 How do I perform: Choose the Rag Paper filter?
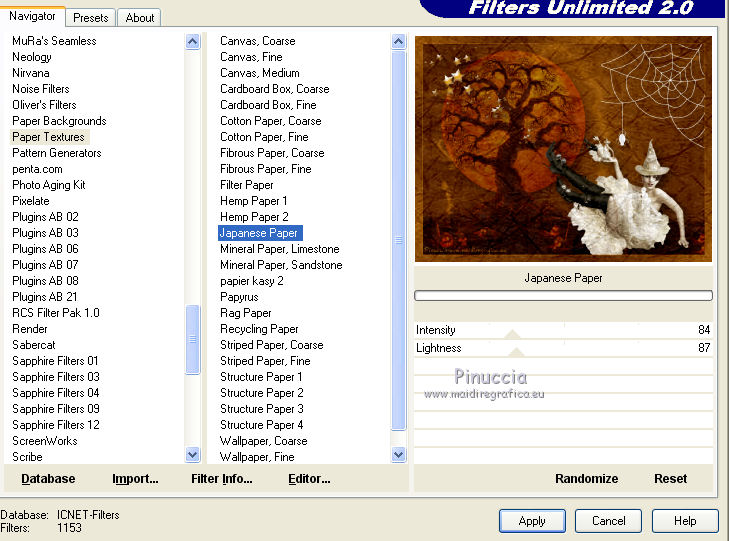pos(245,313)
